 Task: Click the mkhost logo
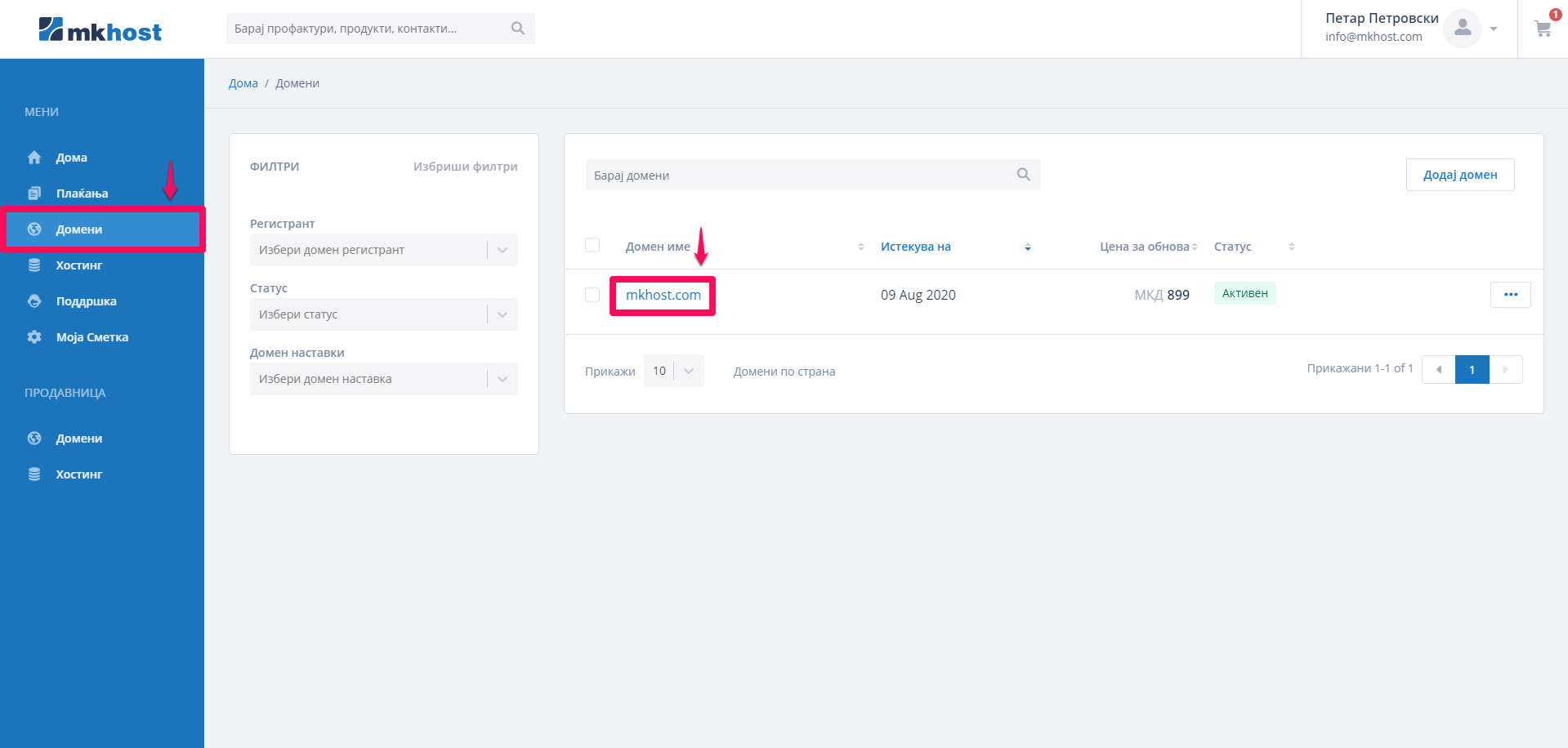[100, 30]
